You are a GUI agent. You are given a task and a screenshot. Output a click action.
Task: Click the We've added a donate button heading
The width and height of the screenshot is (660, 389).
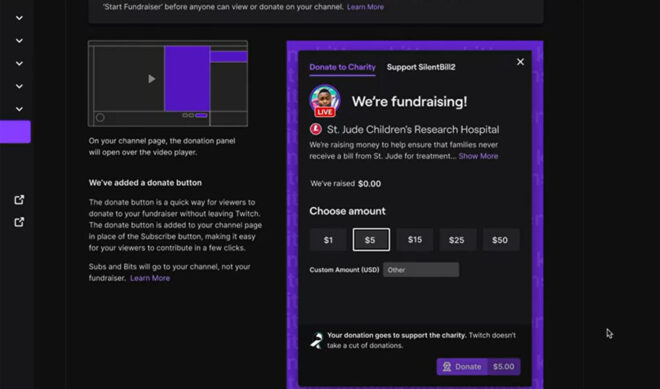pyautogui.click(x=145, y=183)
